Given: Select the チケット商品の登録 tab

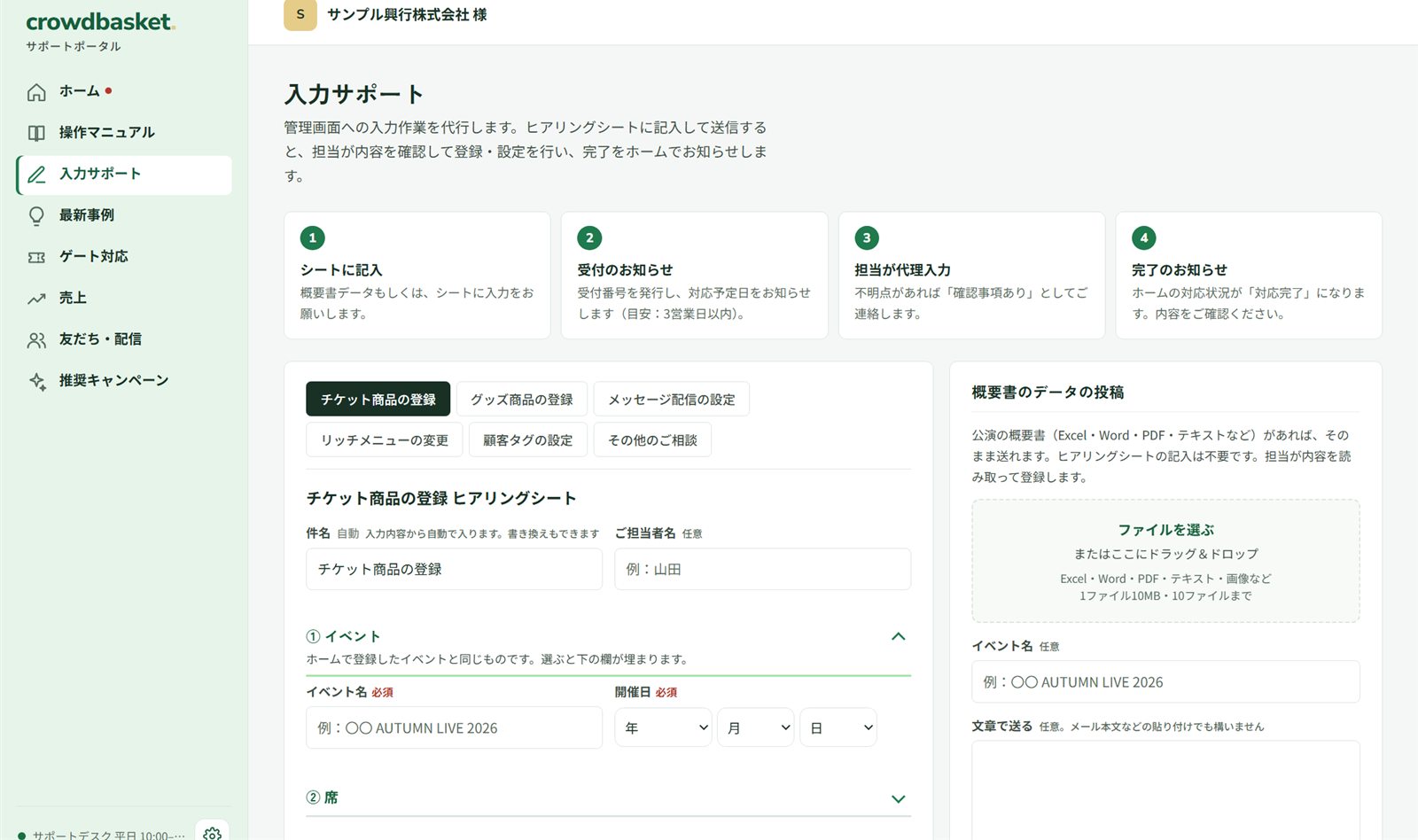Looking at the screenshot, I should tap(378, 400).
